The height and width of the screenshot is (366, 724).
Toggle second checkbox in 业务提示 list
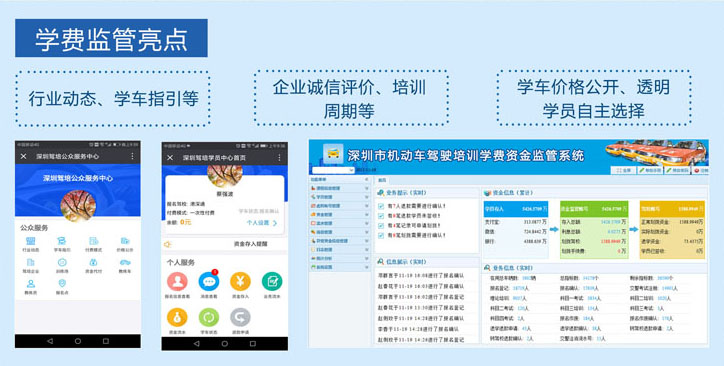381,216
